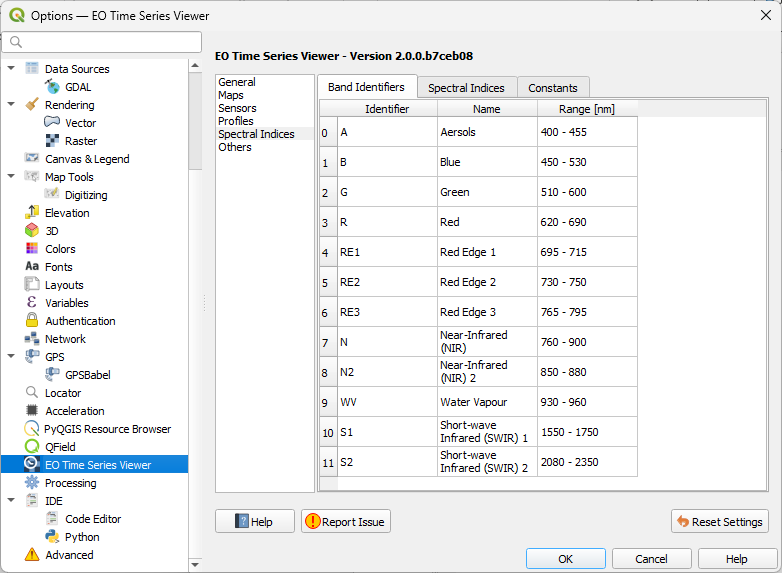Collapse the IDE tree node
The image size is (782, 573).
tap(11, 500)
